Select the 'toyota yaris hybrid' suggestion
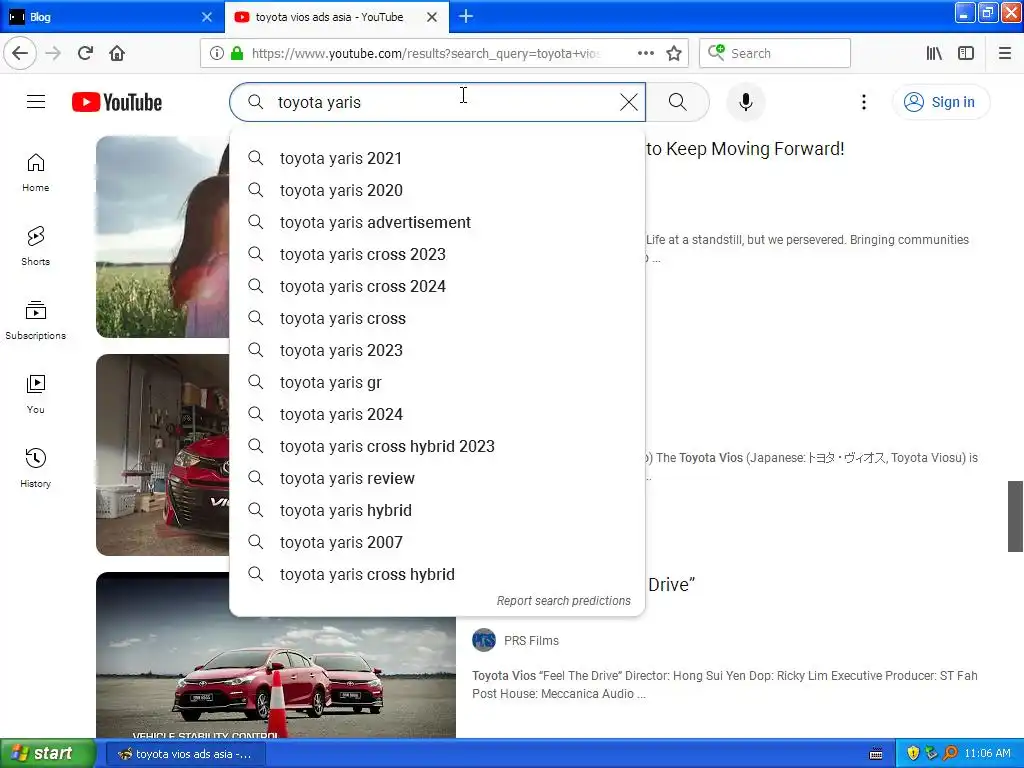This screenshot has width=1024, height=768. [437, 510]
